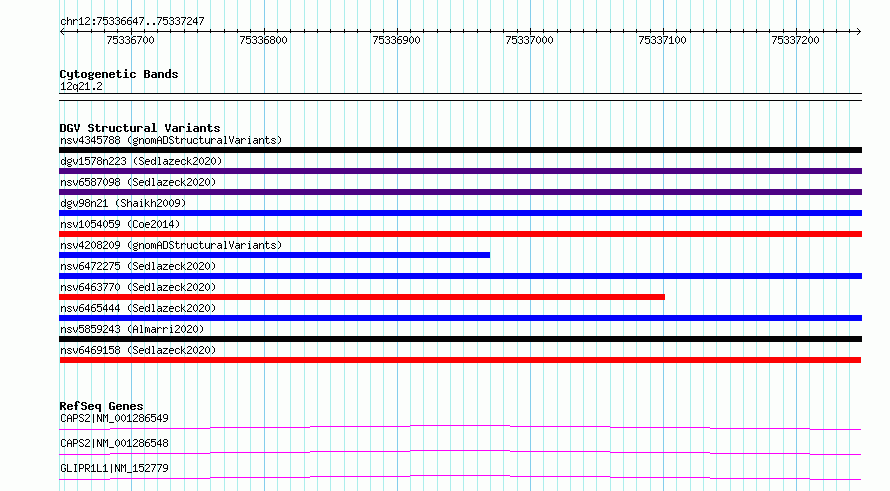The image size is (890, 491).
Task: Click the blue bar below nsv6465444
Action: pyautogui.click(x=460, y=318)
